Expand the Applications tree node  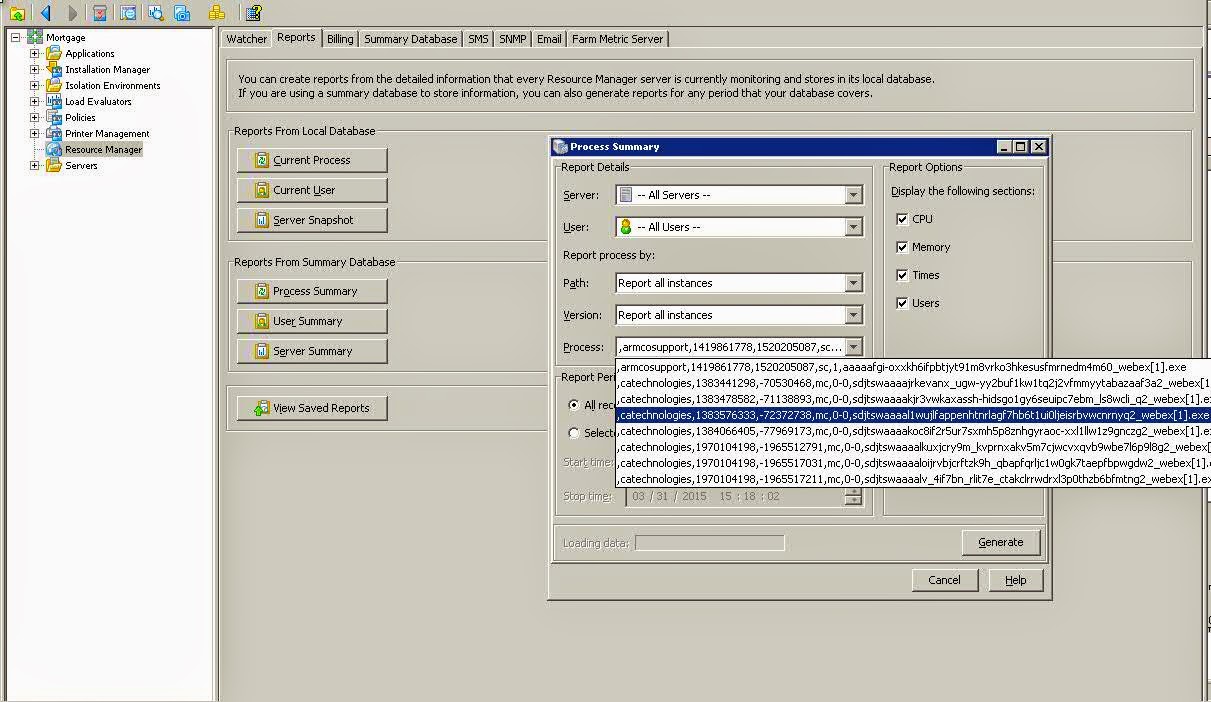coord(34,54)
